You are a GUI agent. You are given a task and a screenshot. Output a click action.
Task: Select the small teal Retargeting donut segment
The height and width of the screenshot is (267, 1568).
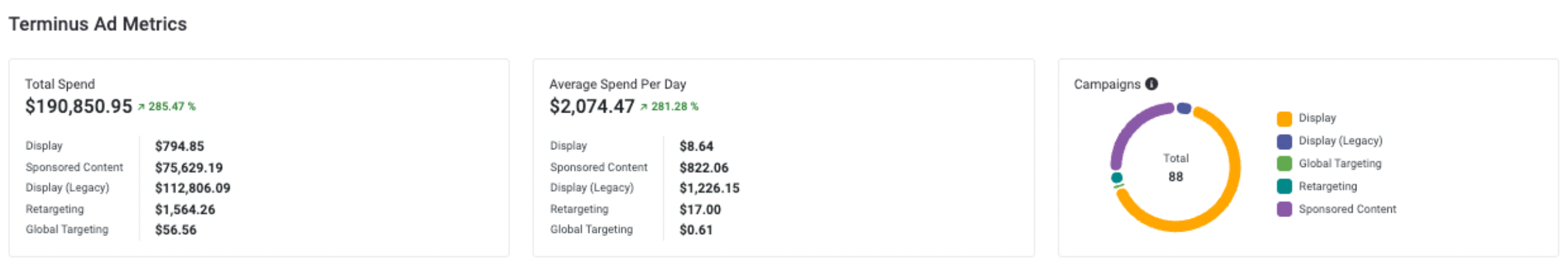1117,178
